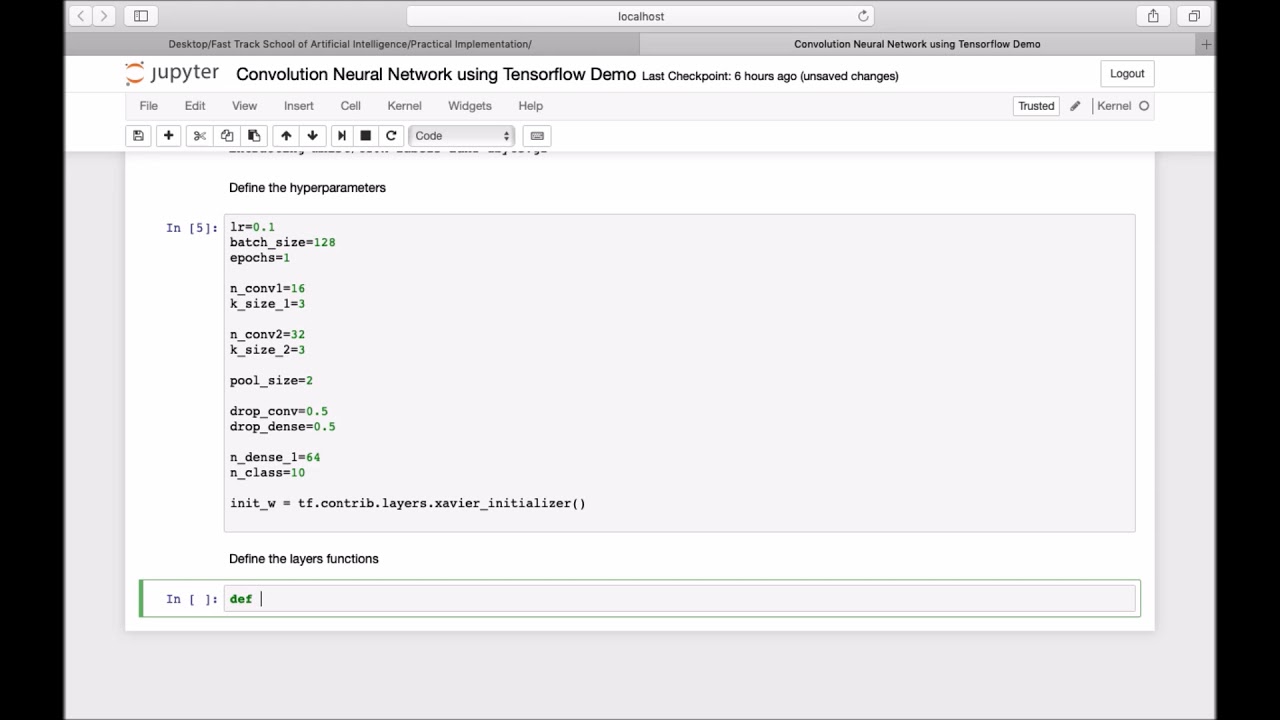
Task: Click the hyperparameters code cell In [5]
Action: pyautogui.click(x=680, y=373)
